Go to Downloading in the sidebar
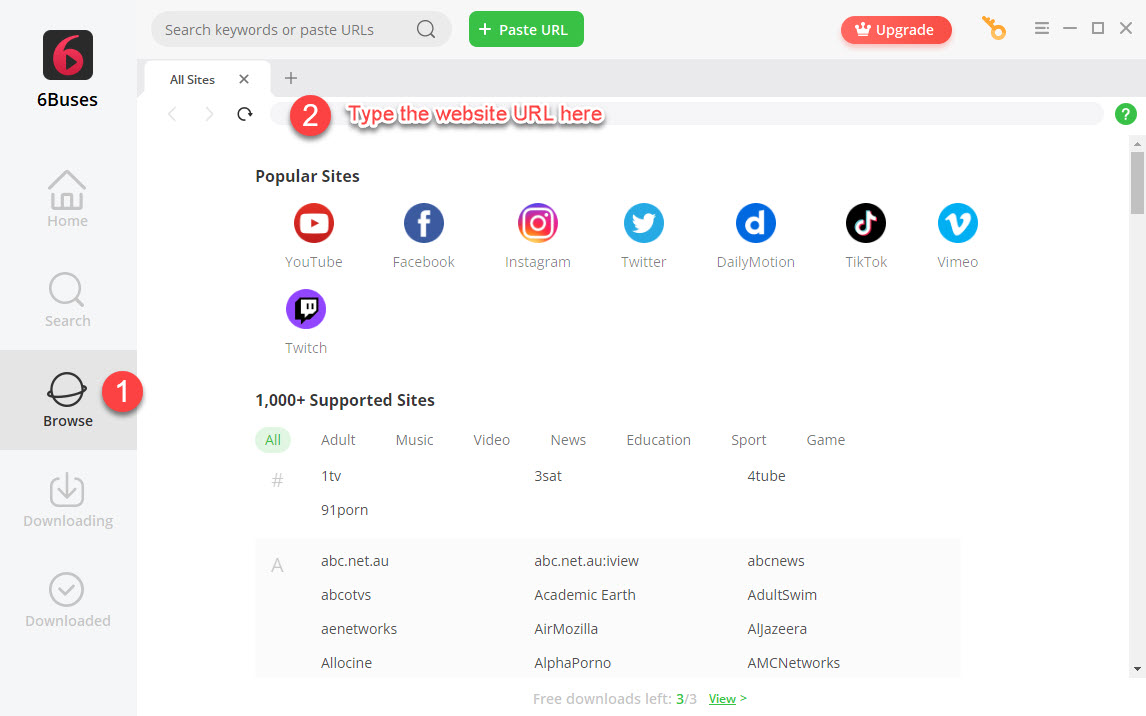The width and height of the screenshot is (1146, 716). pyautogui.click(x=68, y=500)
